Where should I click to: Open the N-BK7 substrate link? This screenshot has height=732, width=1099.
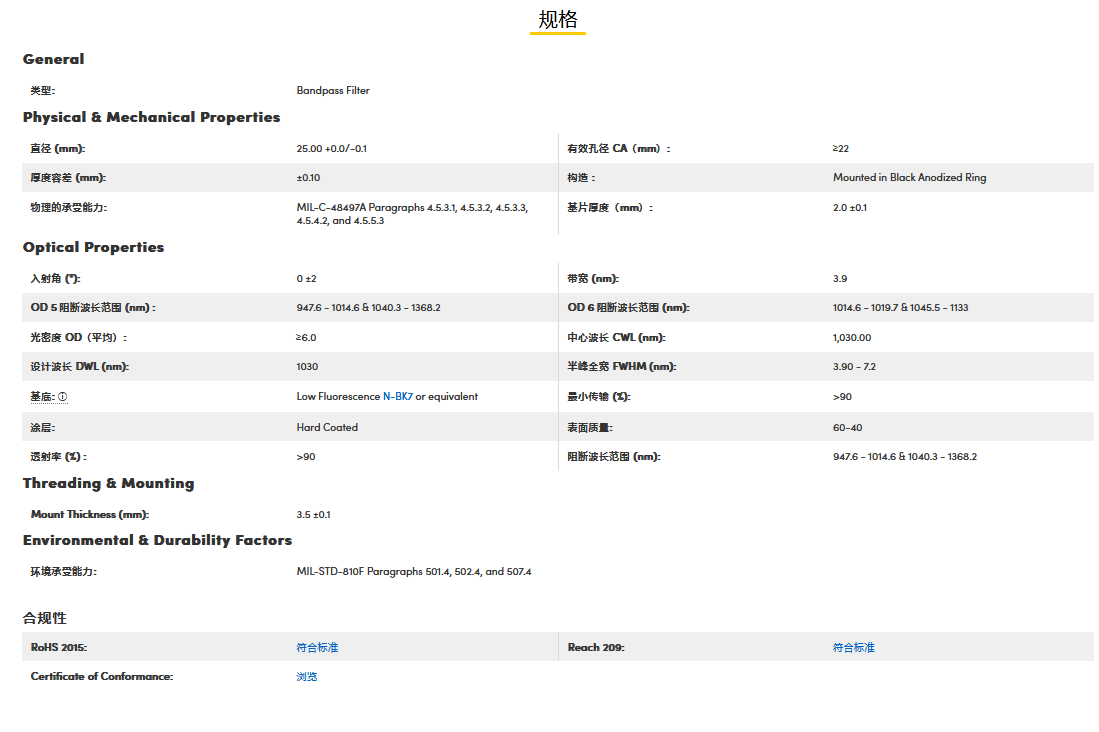pyautogui.click(x=397, y=397)
